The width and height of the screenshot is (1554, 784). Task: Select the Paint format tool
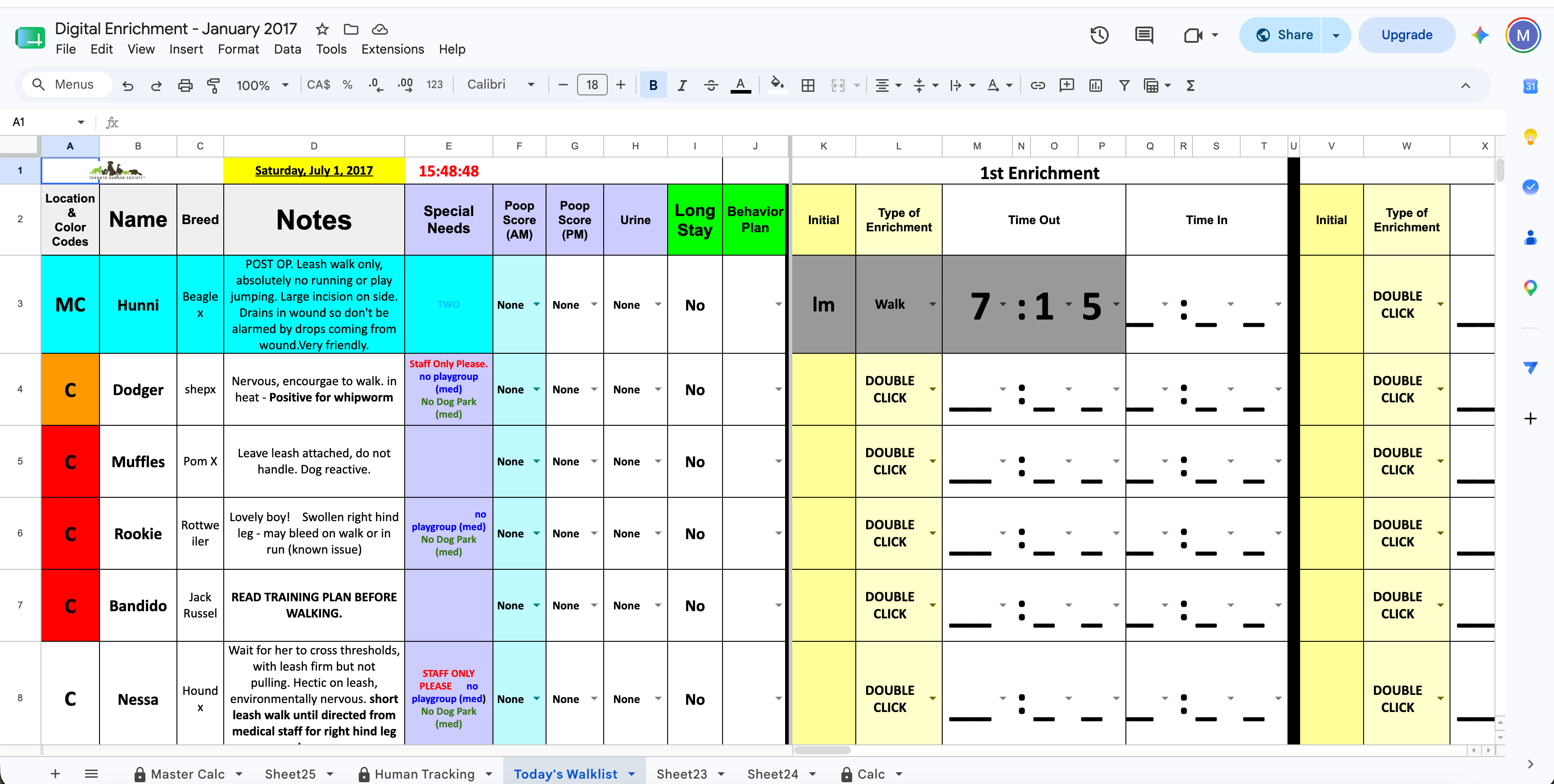click(x=213, y=86)
